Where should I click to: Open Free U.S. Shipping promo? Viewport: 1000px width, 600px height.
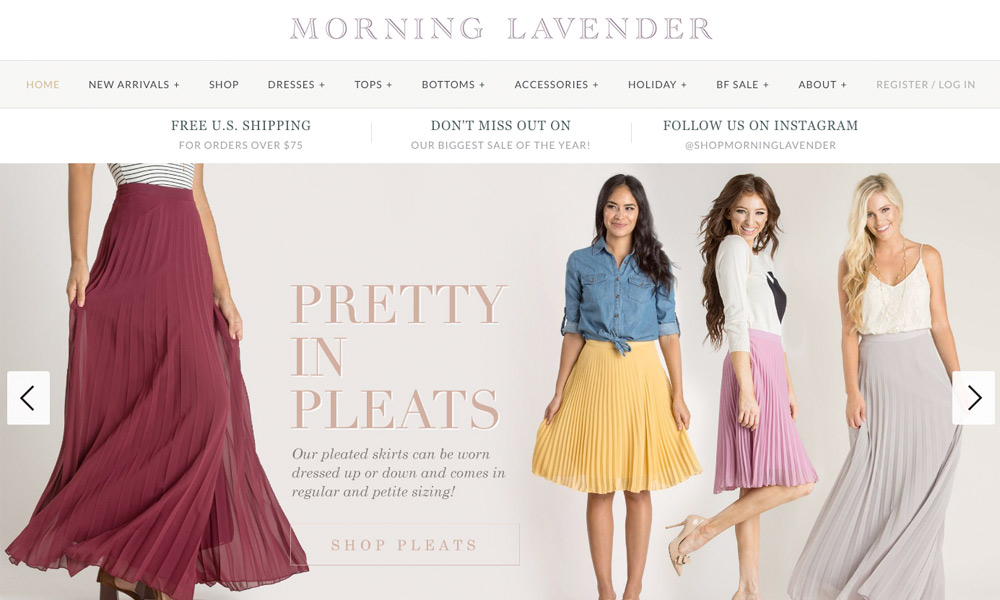(241, 135)
